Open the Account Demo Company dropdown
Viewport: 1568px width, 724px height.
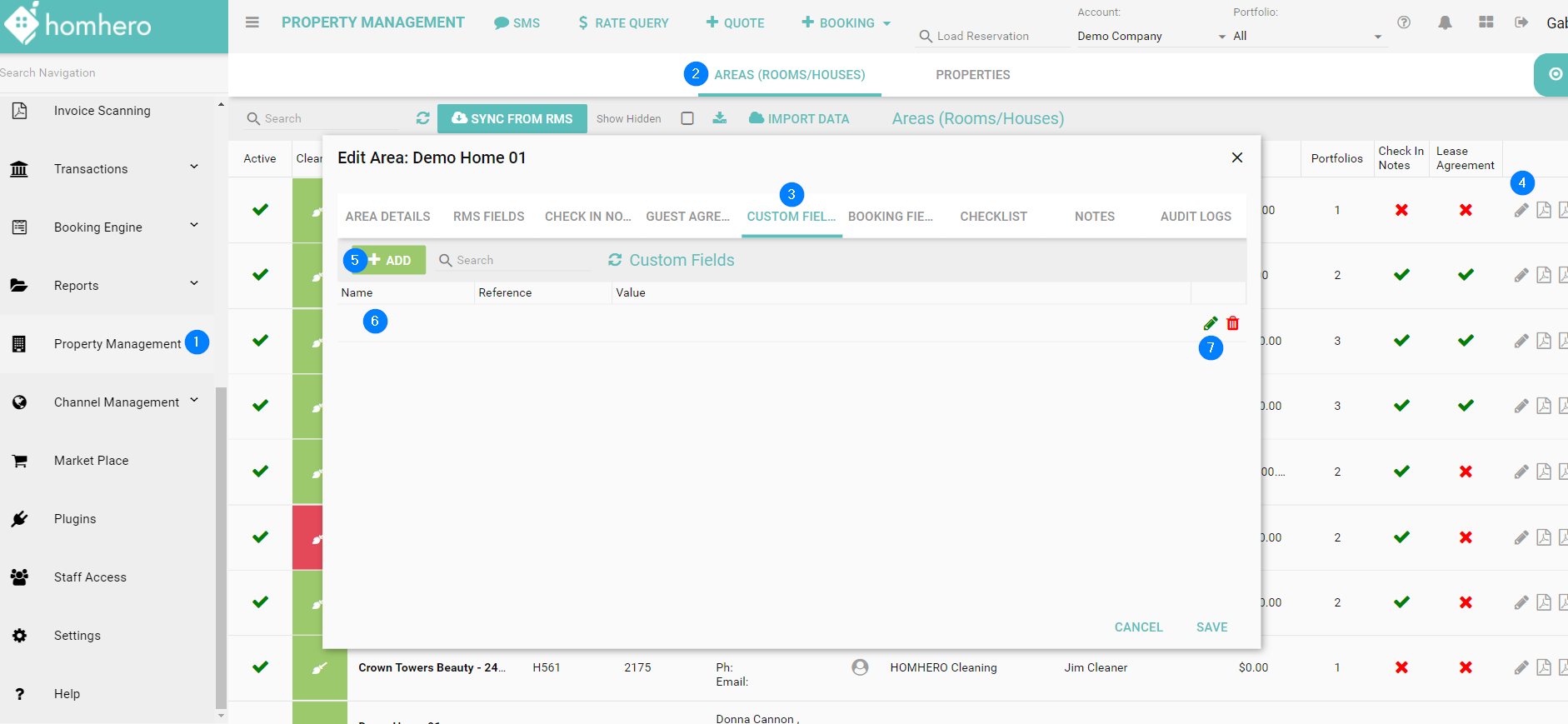[x=1151, y=37]
